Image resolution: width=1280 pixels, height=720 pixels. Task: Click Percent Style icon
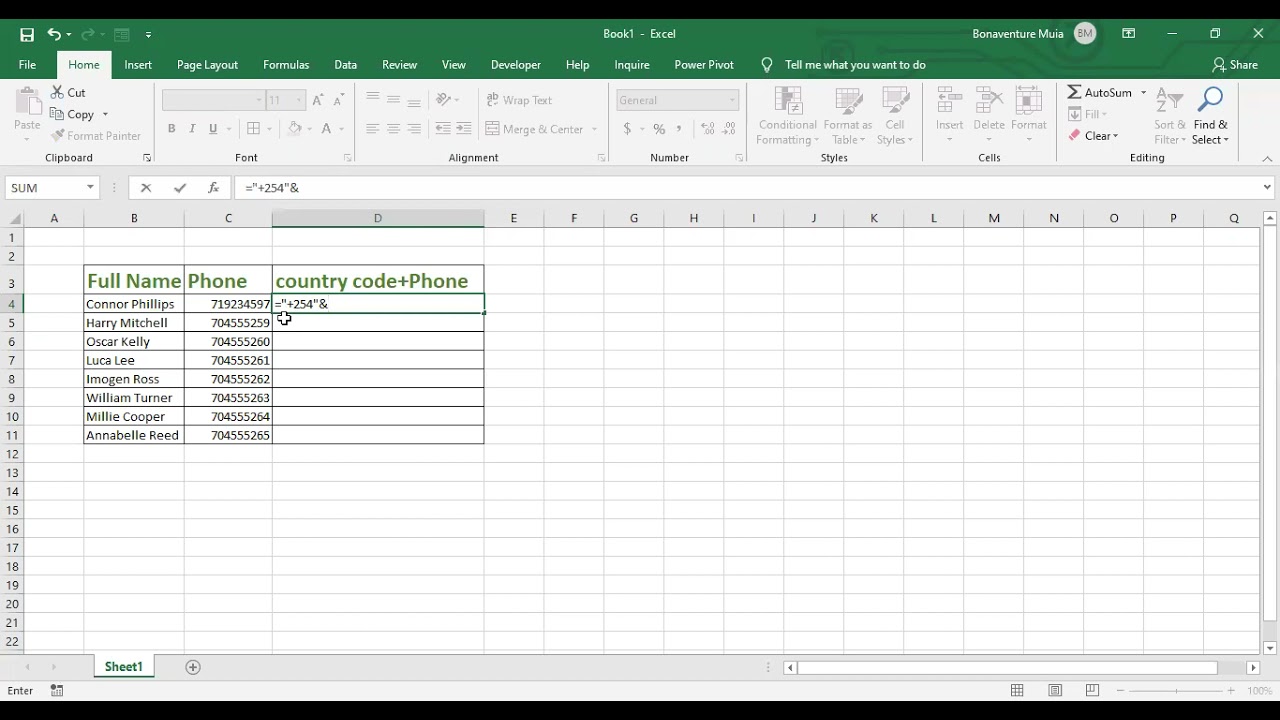(x=659, y=129)
